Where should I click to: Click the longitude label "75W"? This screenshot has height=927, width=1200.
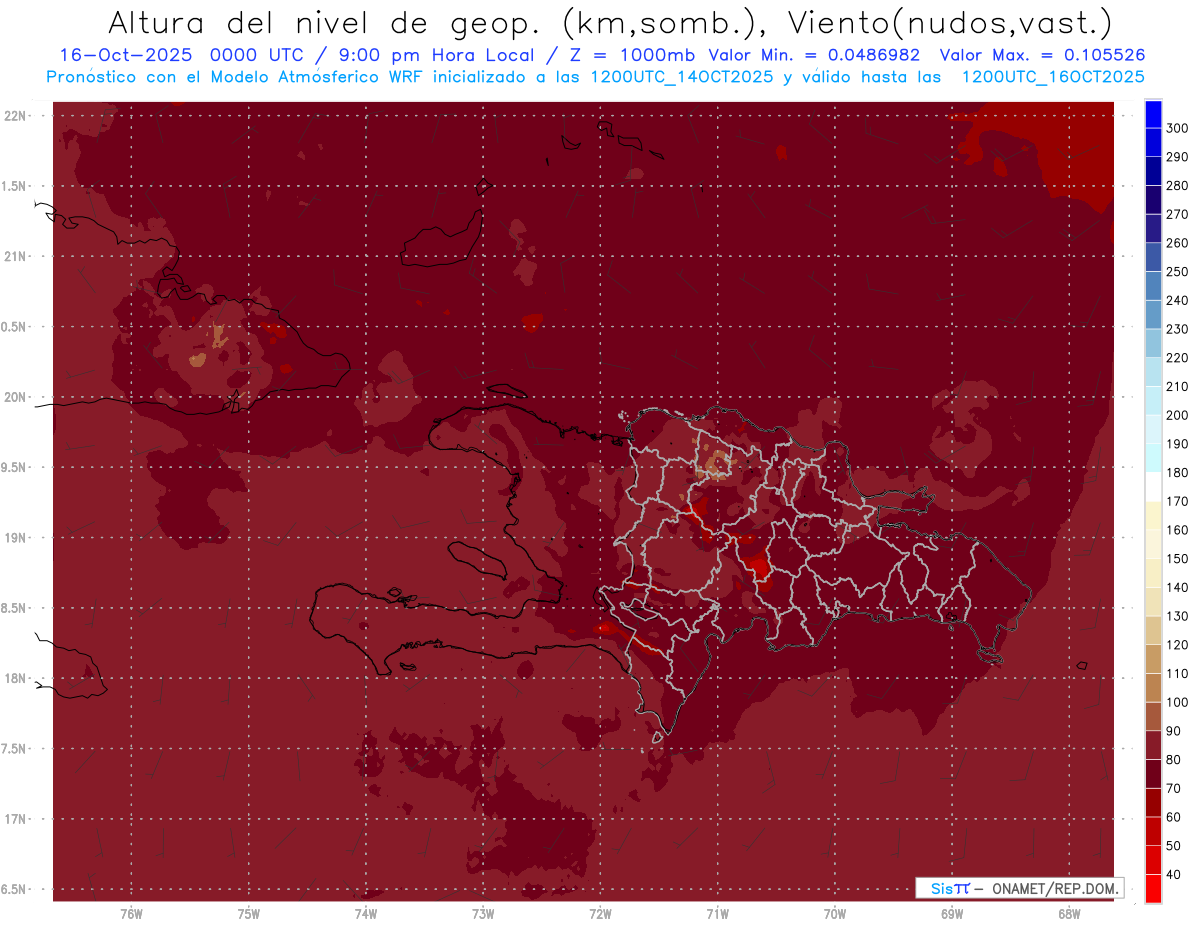click(248, 915)
